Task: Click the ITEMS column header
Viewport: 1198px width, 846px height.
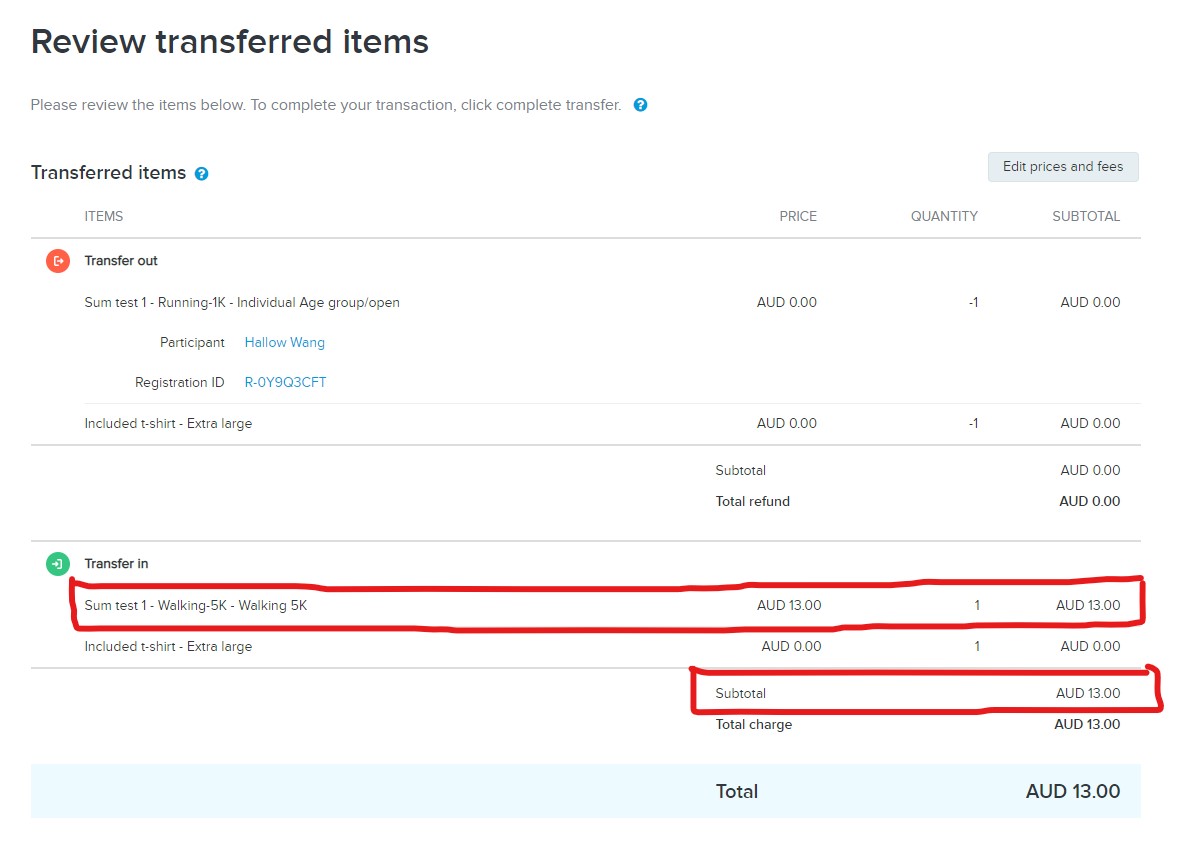Action: point(104,217)
